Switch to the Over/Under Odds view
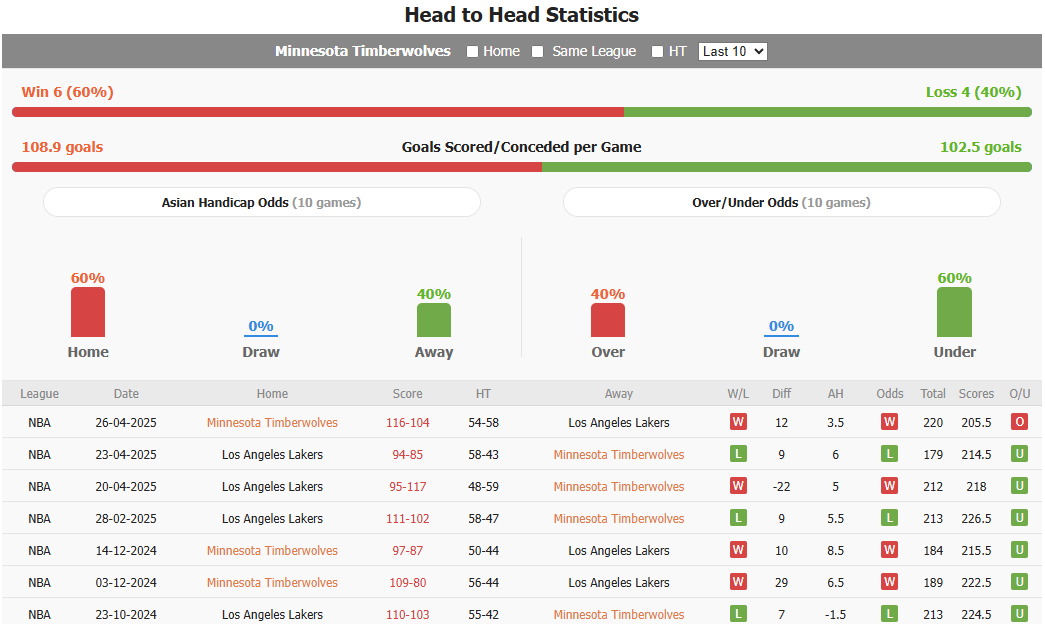1045x624 pixels. click(x=781, y=201)
